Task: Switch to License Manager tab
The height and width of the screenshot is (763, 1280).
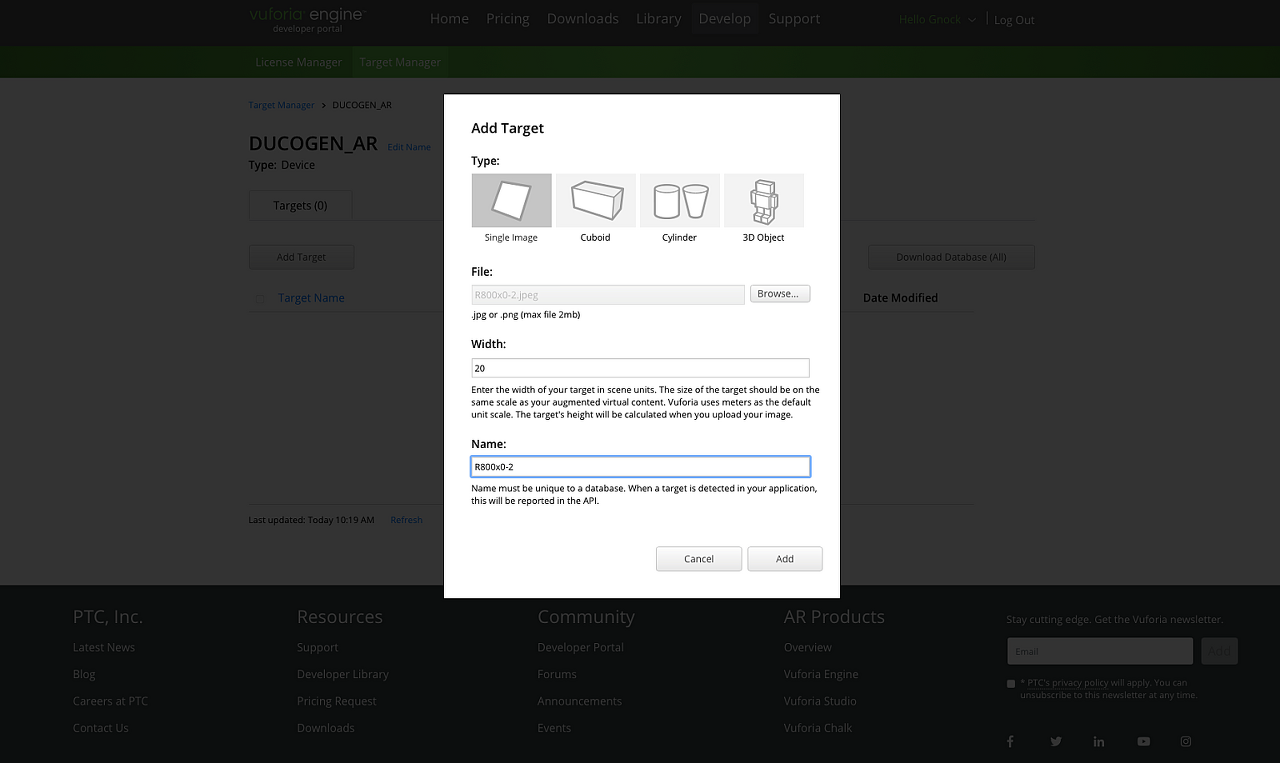Action: 298,62
